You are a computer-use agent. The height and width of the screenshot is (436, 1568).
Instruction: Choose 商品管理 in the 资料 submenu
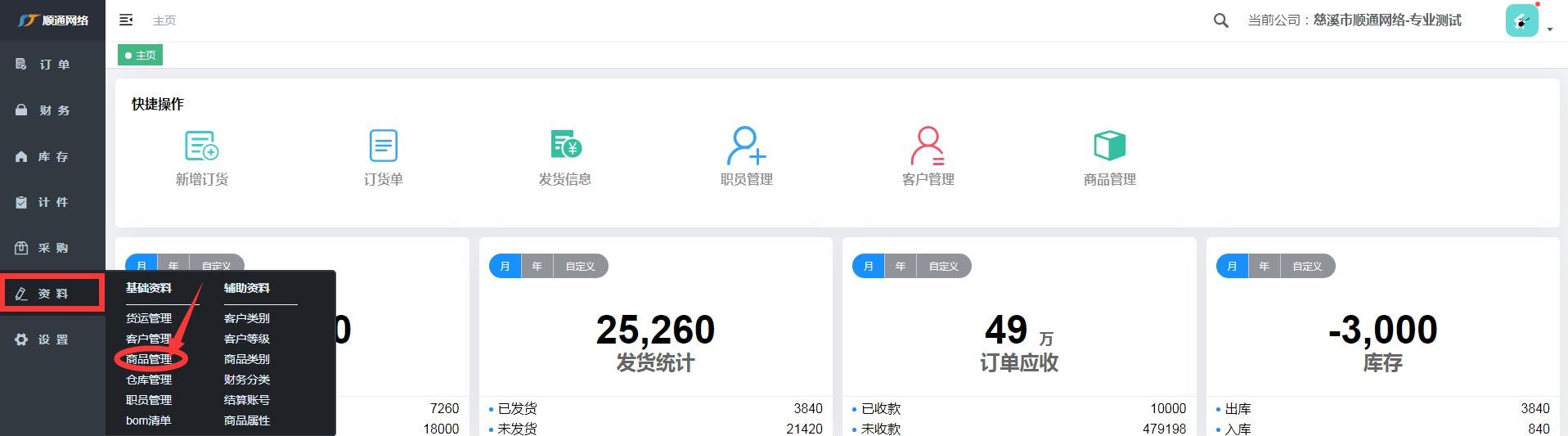click(149, 359)
